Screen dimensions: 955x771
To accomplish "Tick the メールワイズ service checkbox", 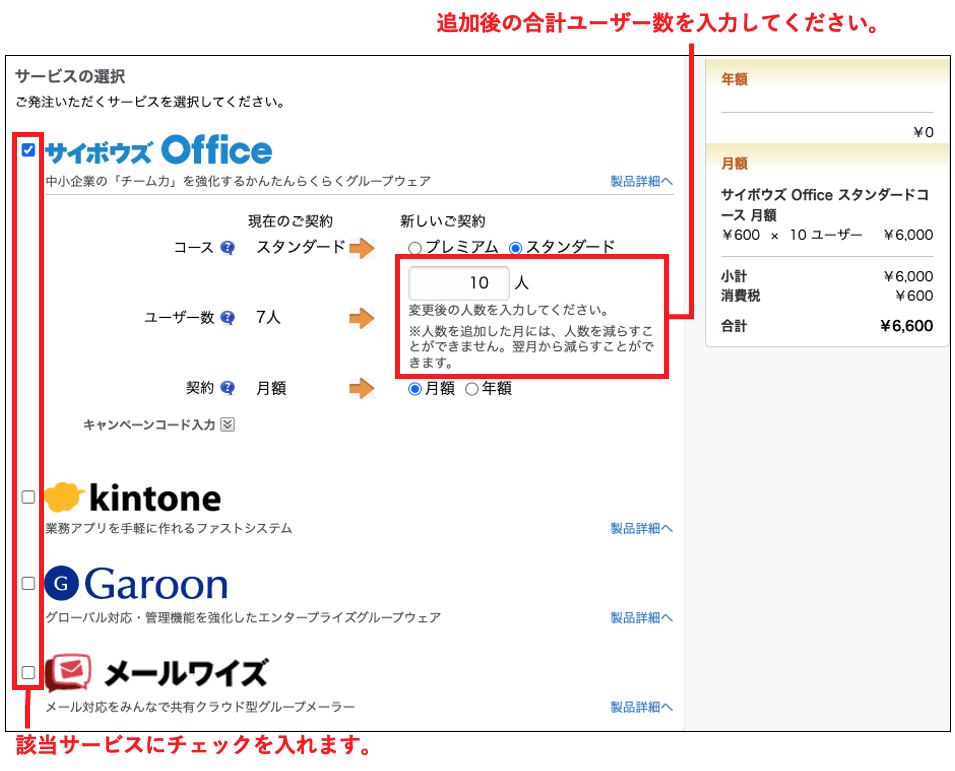I will [x=28, y=672].
